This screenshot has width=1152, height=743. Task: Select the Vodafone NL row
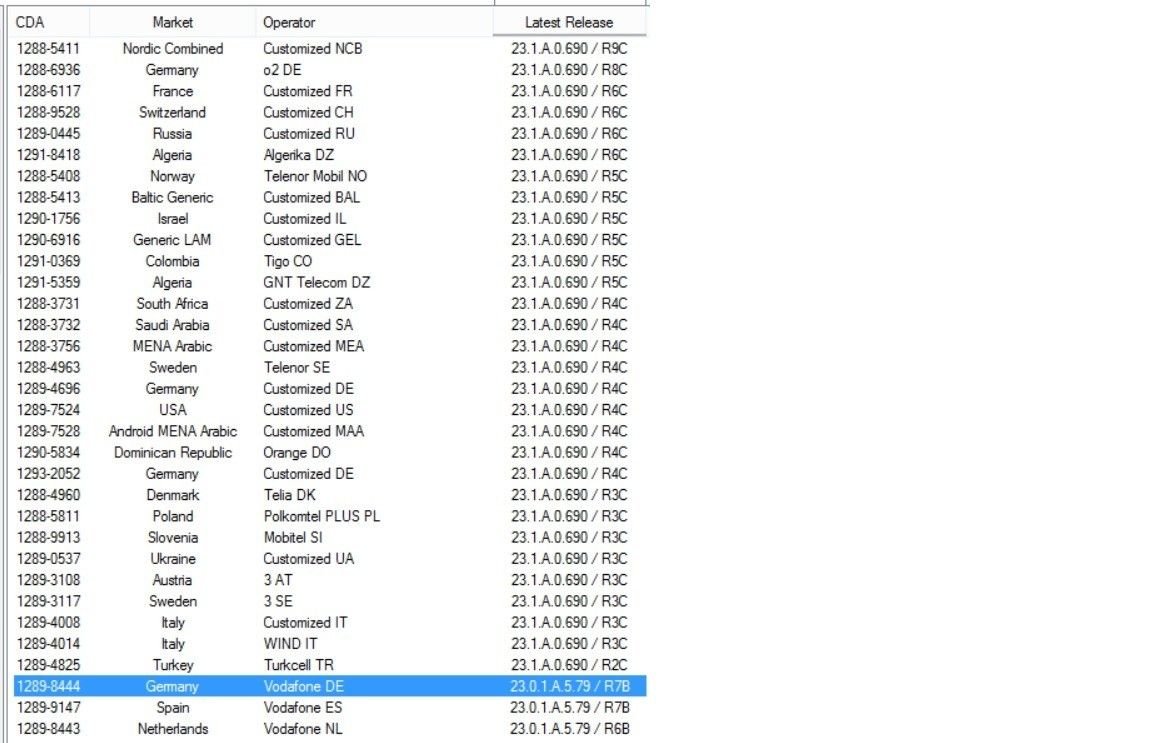330,729
